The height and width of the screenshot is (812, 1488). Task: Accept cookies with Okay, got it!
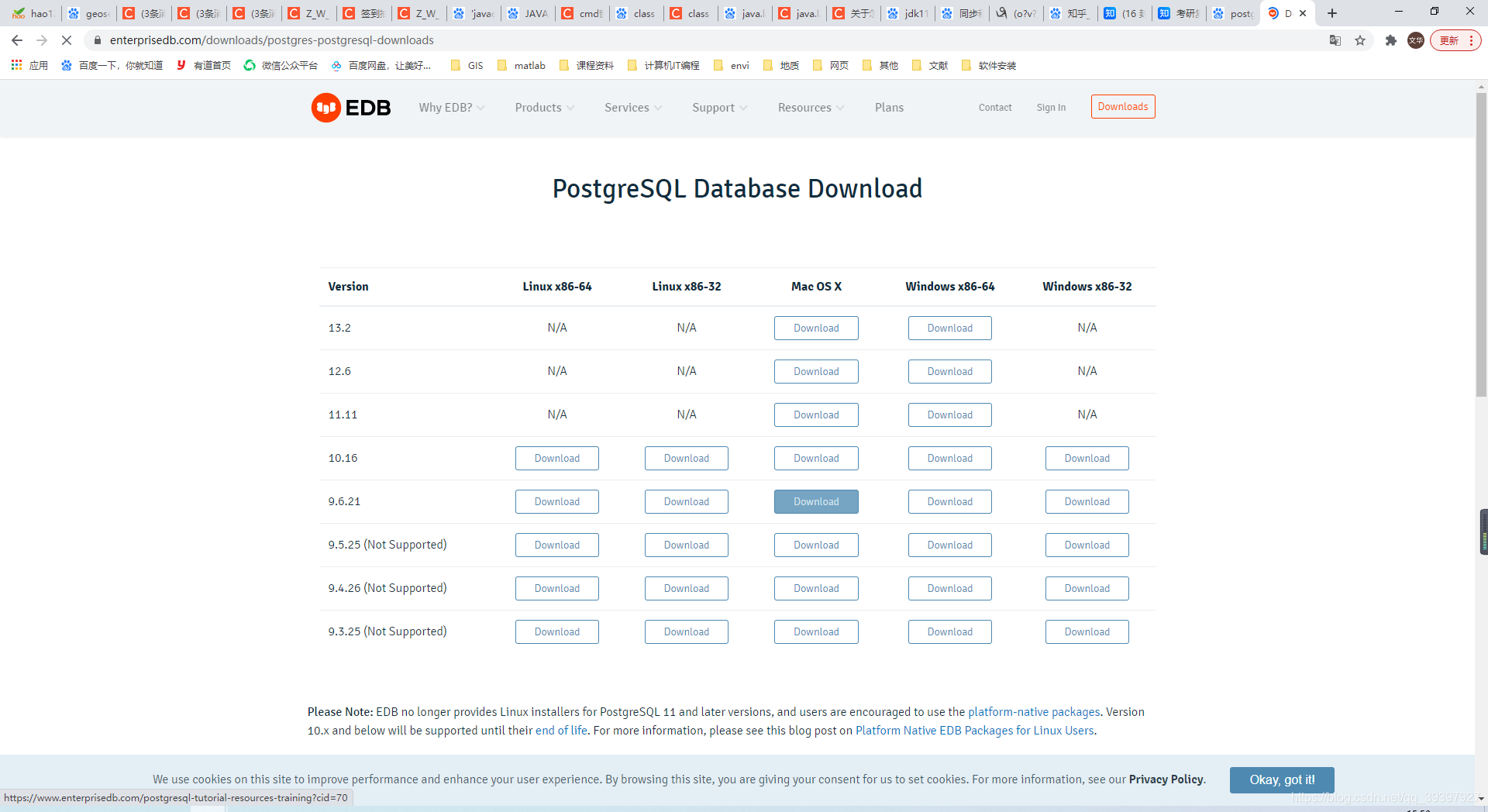[1282, 780]
